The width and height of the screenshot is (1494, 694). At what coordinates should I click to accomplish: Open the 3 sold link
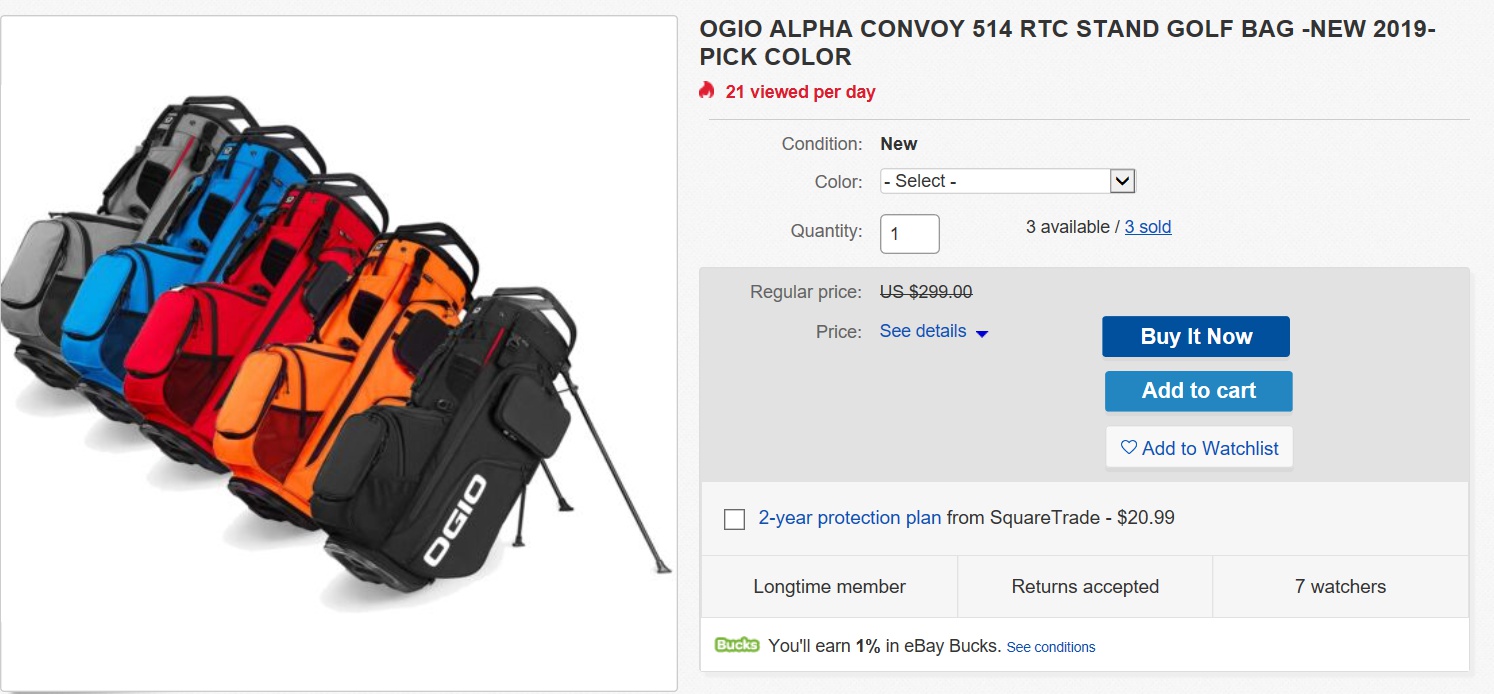(x=1147, y=227)
